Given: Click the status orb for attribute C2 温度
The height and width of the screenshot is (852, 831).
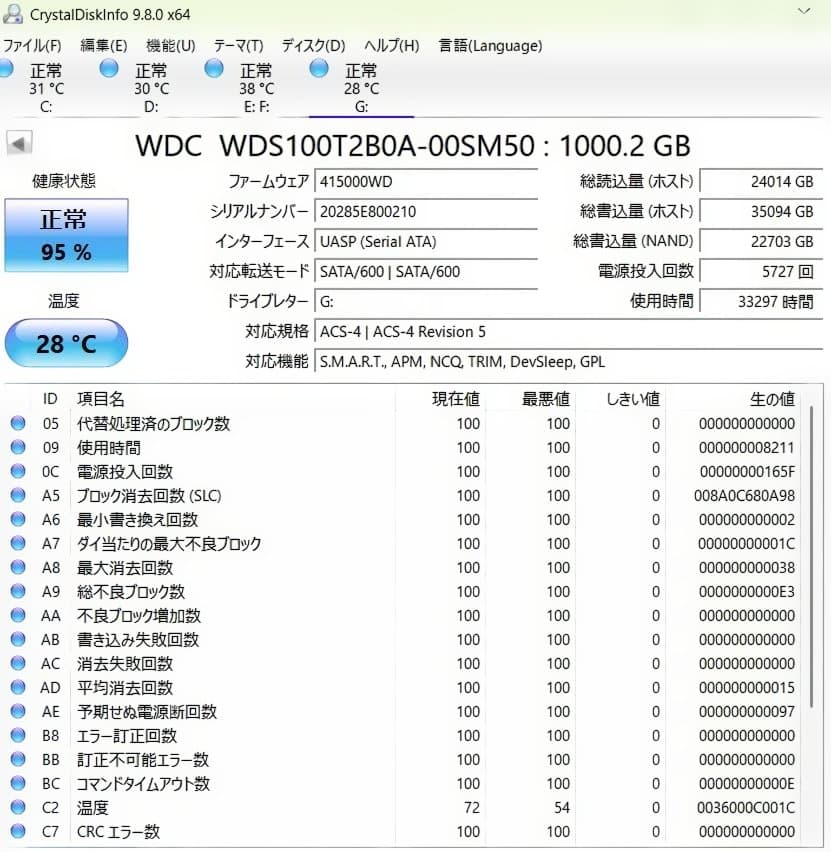Looking at the screenshot, I should pos(18,807).
